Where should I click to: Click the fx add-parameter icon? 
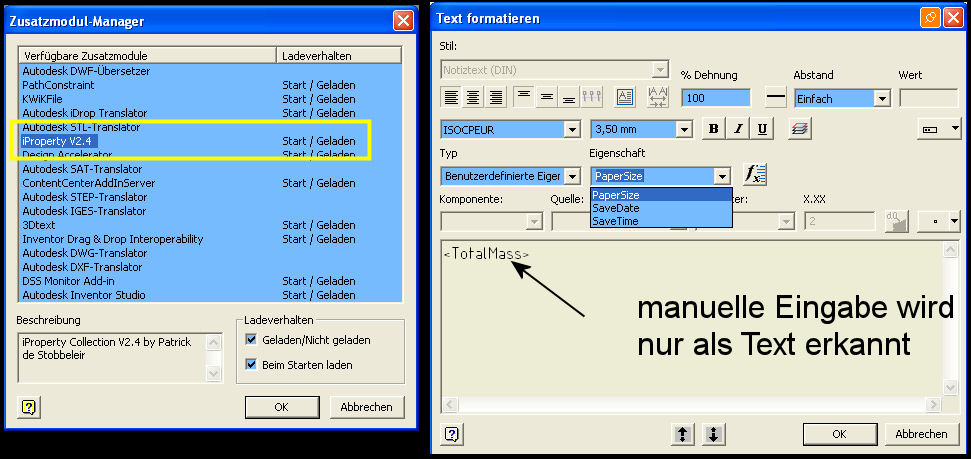[x=755, y=175]
